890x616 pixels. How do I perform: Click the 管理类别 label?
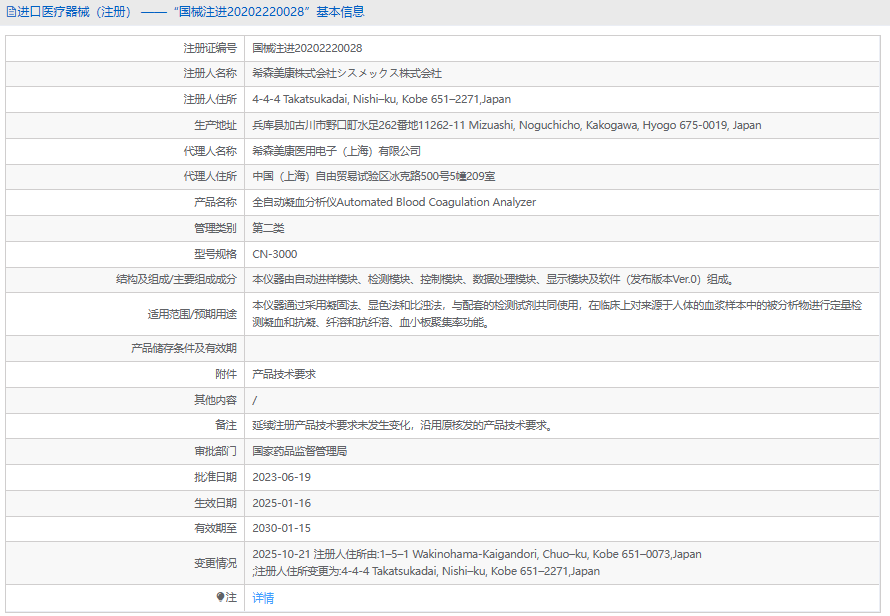(216, 228)
